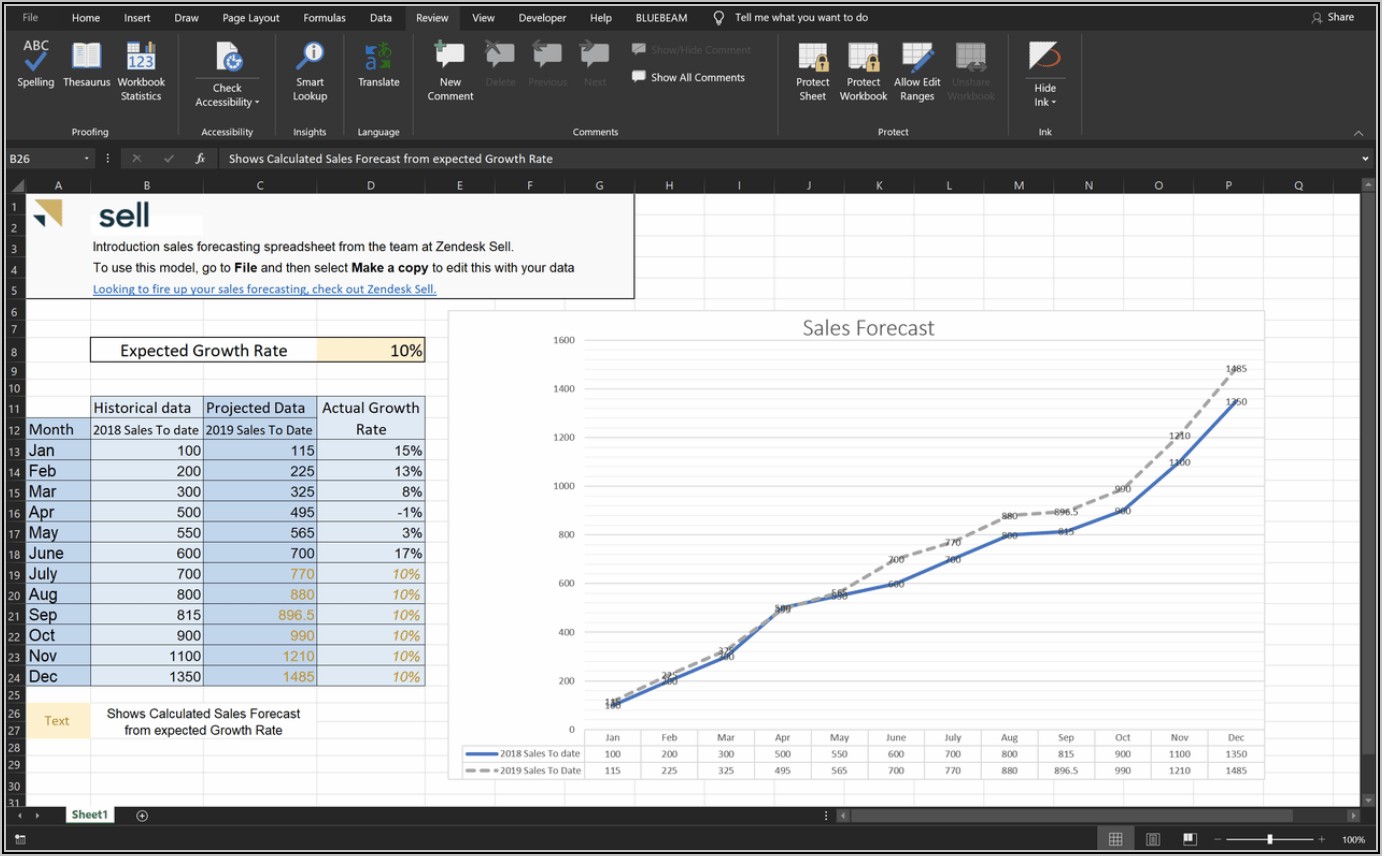Switch to Page Layout view
1382x856 pixels.
click(x=1152, y=839)
